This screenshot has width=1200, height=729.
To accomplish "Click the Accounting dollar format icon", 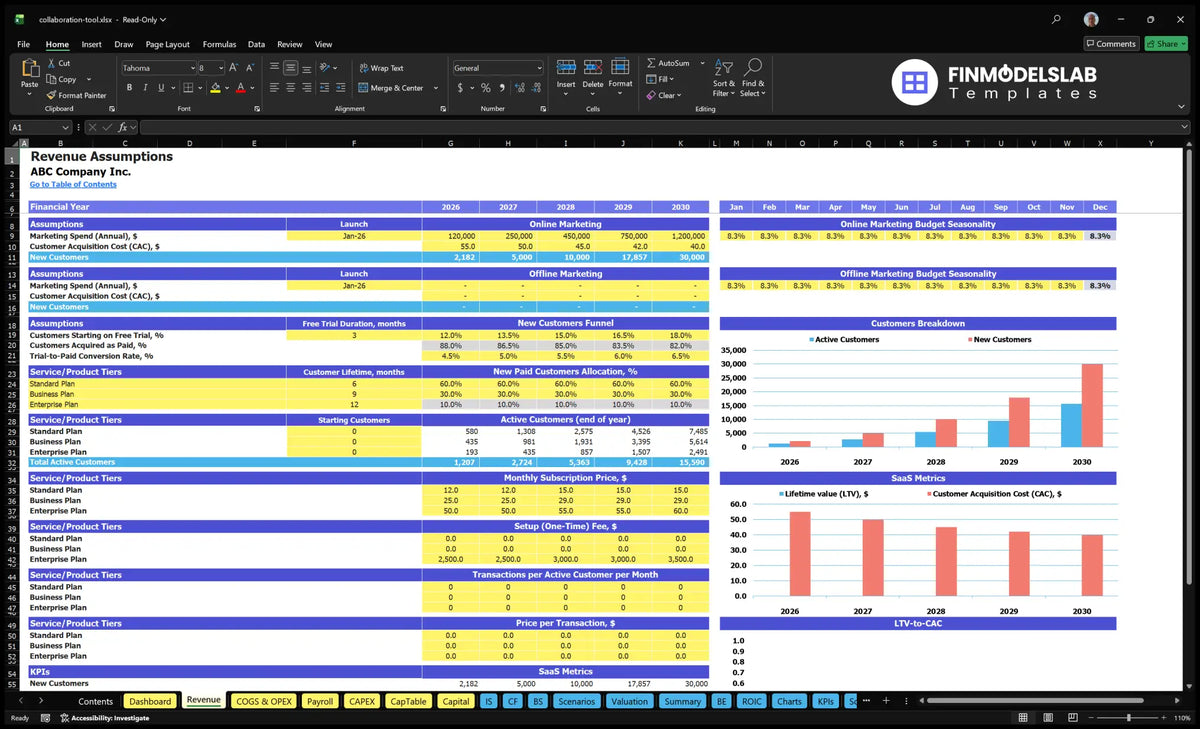I will click(460, 88).
